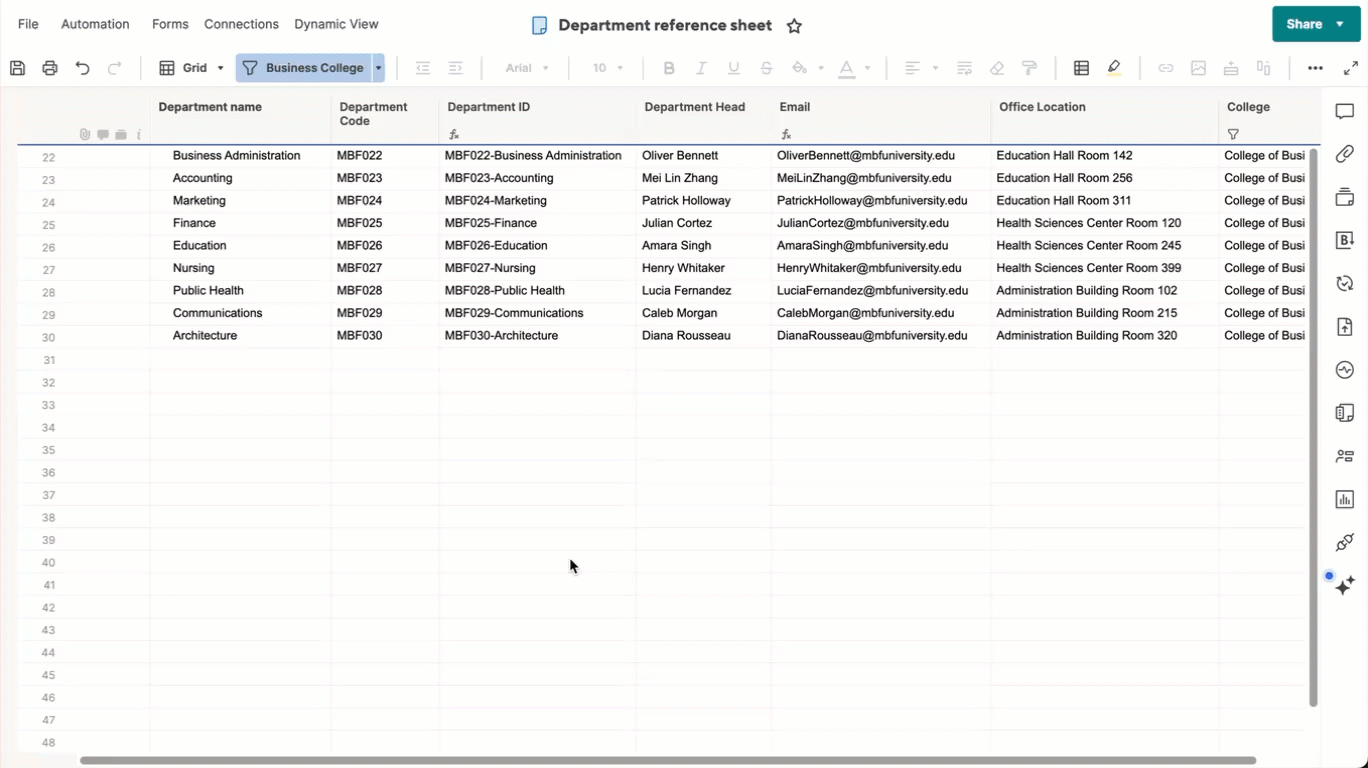Open the text color picker
This screenshot has width=1368, height=768.
(x=848, y=67)
